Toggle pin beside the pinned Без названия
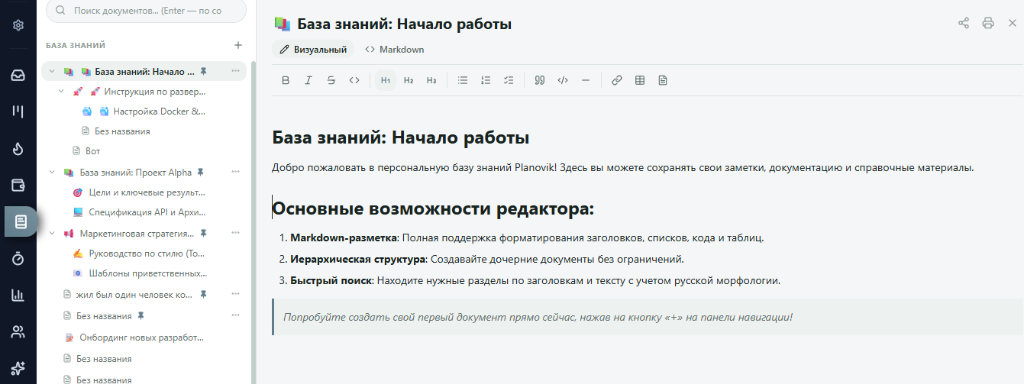 coord(141,315)
